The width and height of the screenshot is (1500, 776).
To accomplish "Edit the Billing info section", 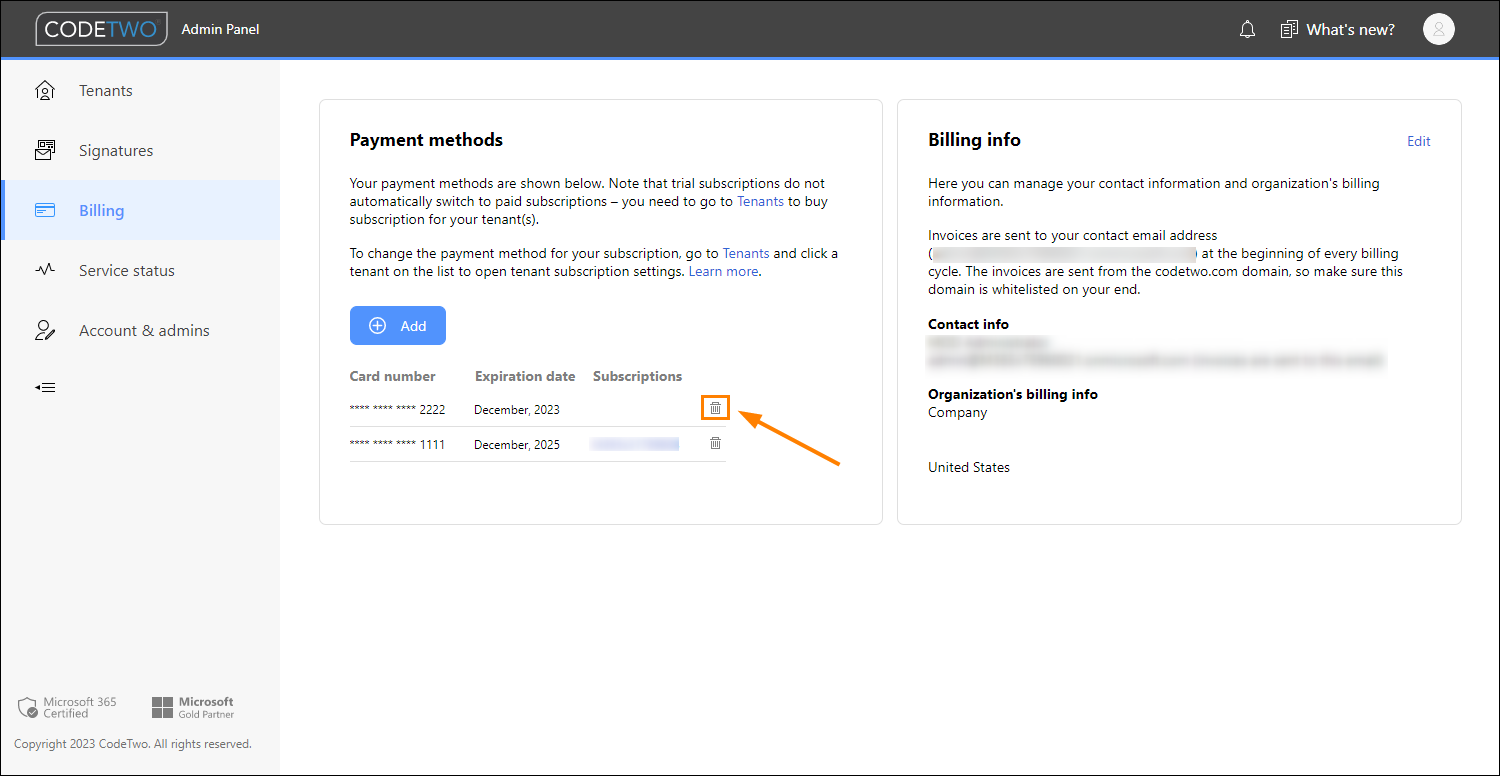I will click(1418, 141).
